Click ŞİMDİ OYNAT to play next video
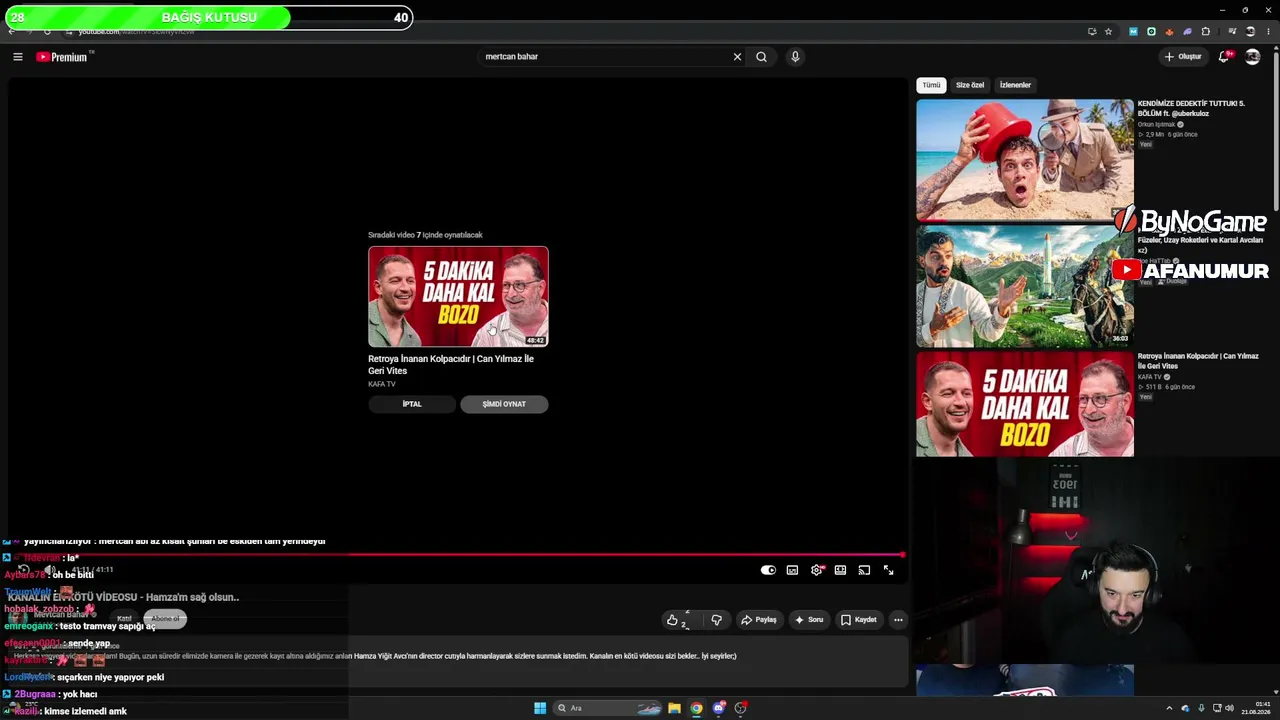 pyautogui.click(x=504, y=404)
